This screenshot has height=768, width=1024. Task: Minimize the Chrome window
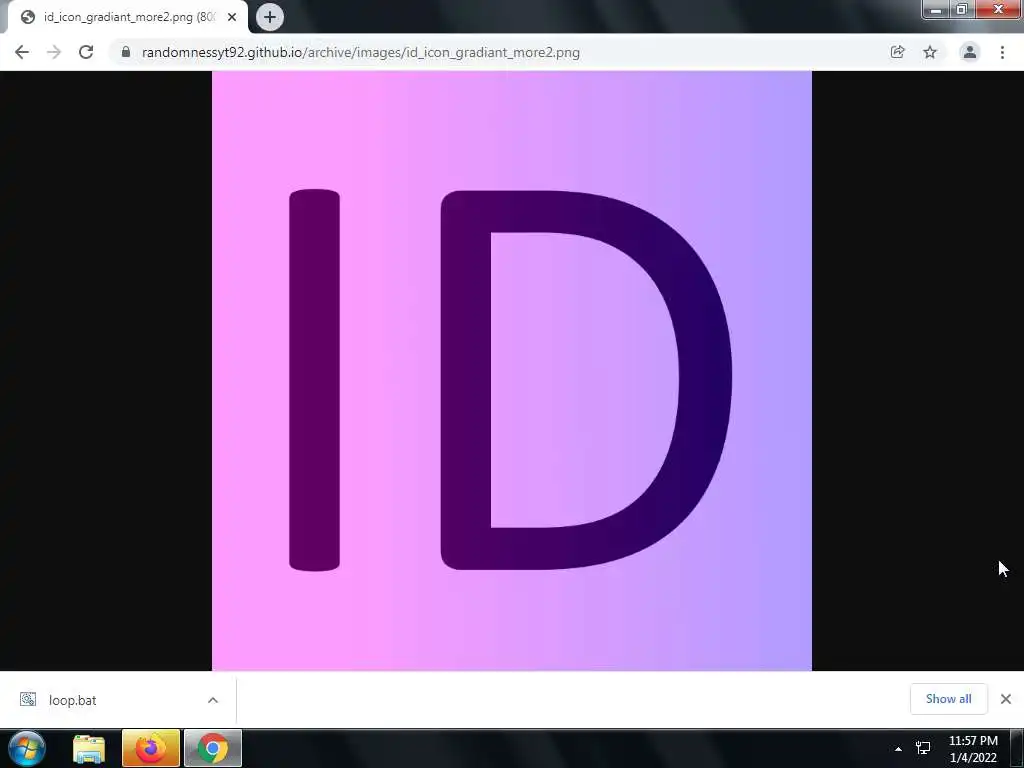coord(936,9)
